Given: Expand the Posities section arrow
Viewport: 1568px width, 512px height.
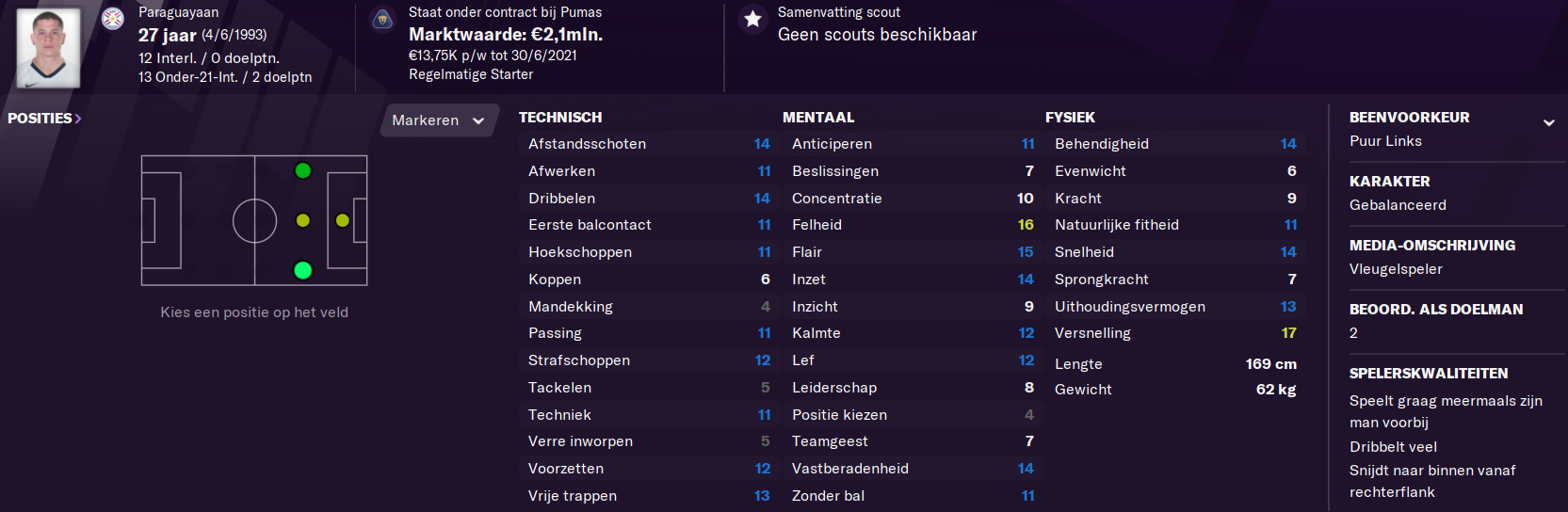Looking at the screenshot, I should [78, 119].
